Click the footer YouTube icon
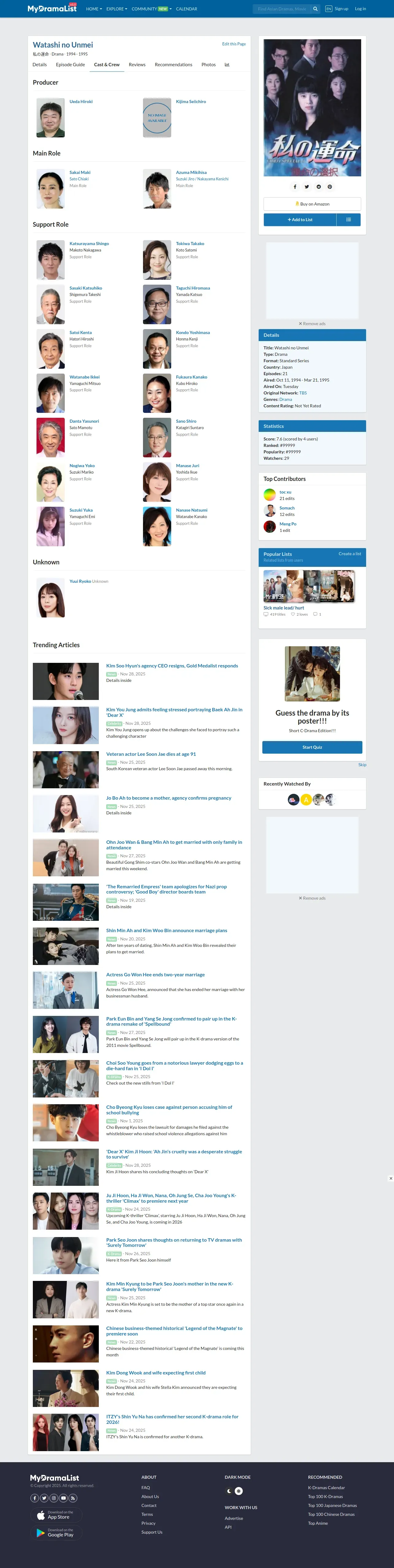 pos(63,1498)
